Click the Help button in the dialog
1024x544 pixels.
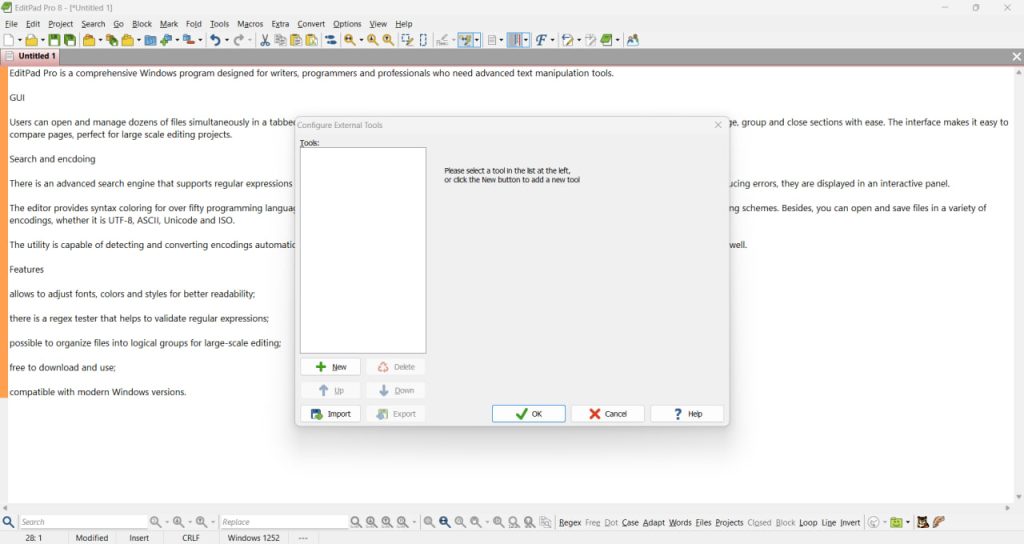point(687,414)
